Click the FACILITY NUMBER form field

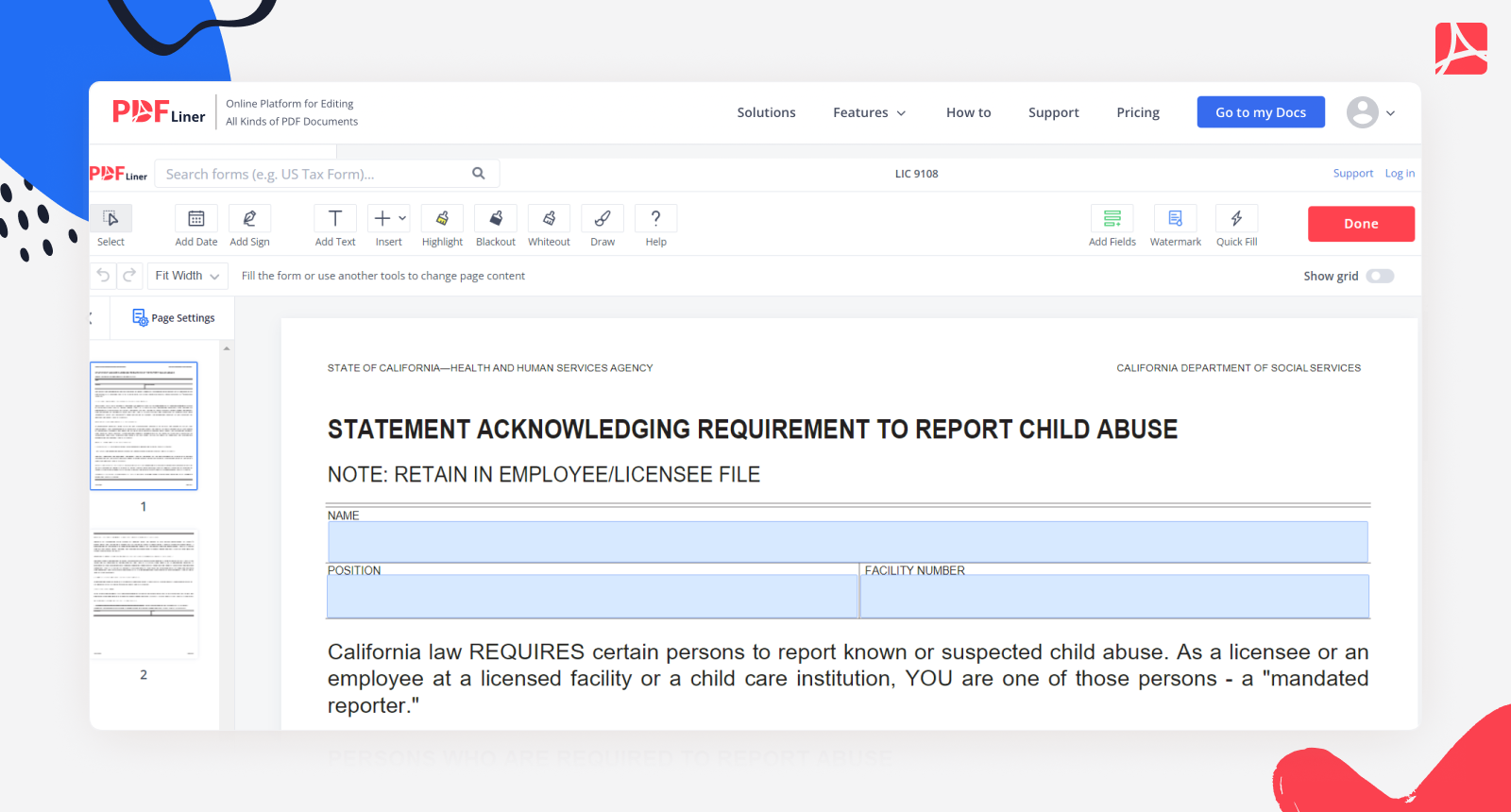pos(1114,597)
